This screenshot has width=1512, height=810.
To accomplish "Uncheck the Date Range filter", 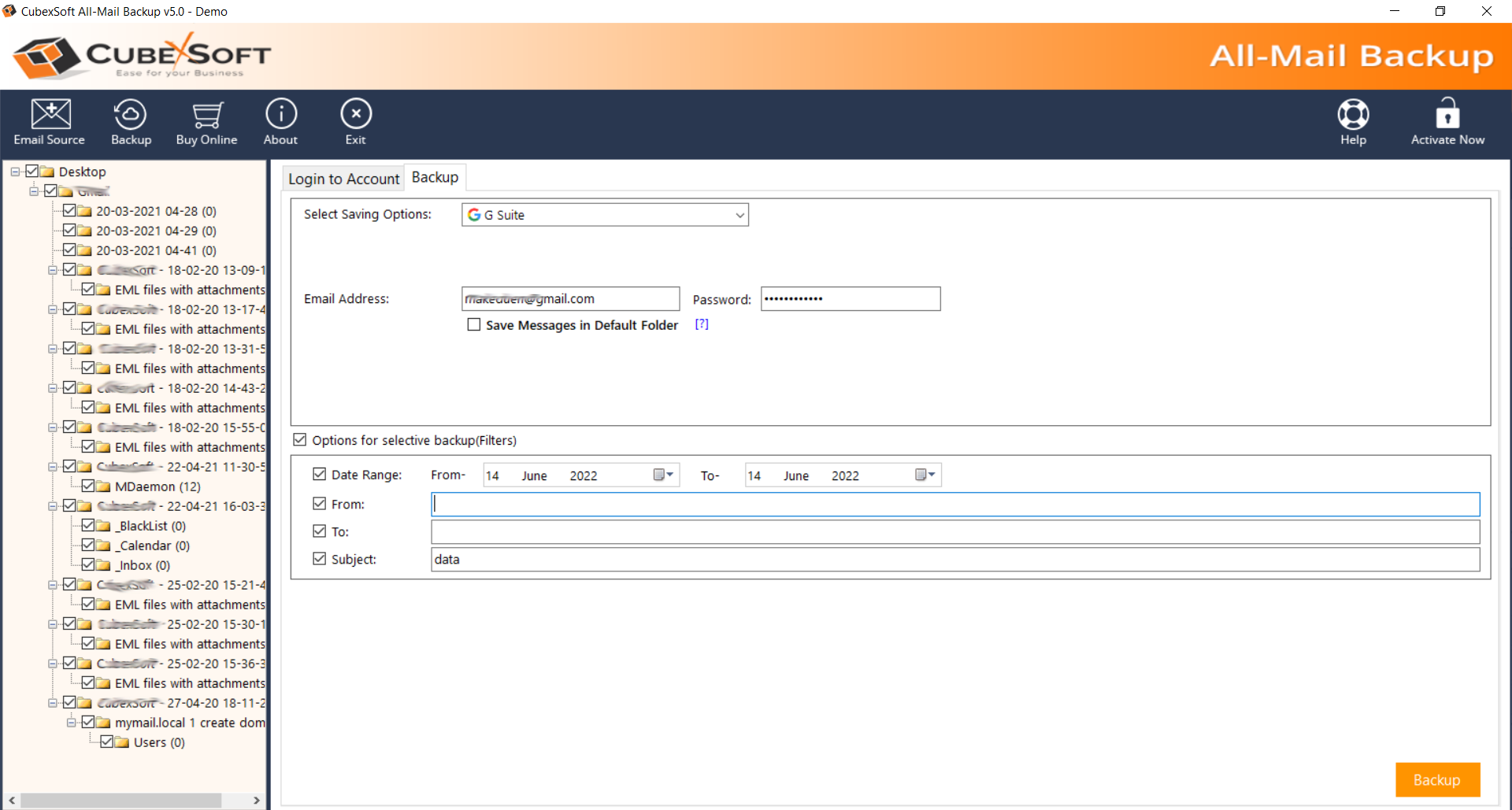I will pyautogui.click(x=319, y=473).
